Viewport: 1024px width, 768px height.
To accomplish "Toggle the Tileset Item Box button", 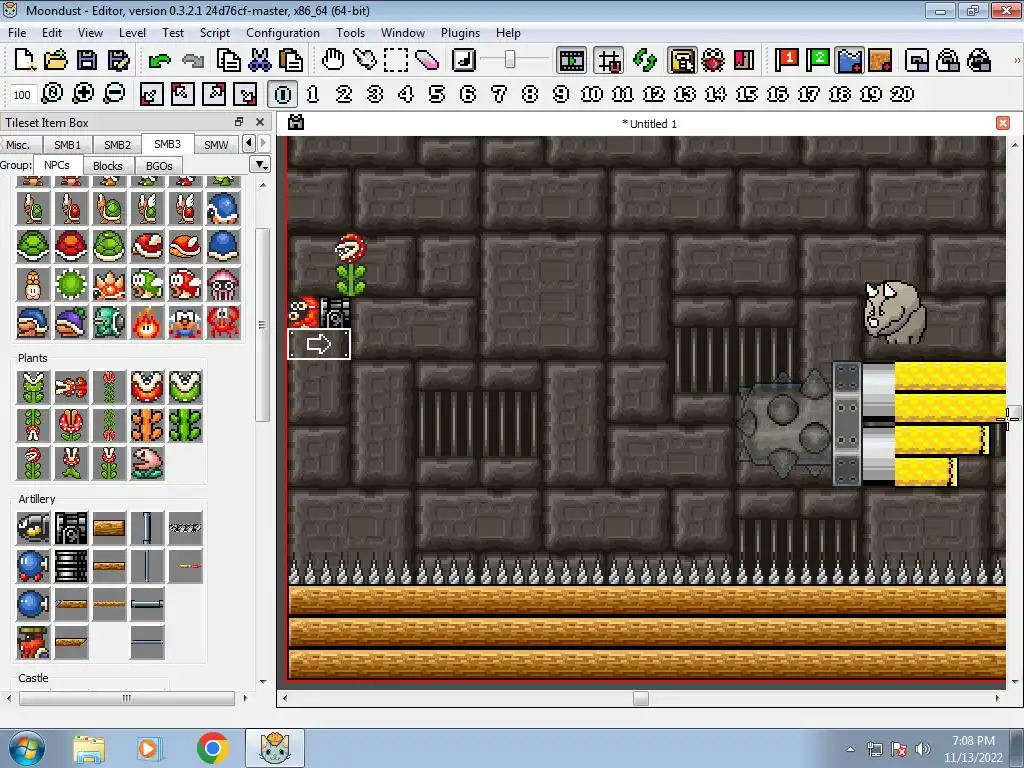I will (682, 60).
